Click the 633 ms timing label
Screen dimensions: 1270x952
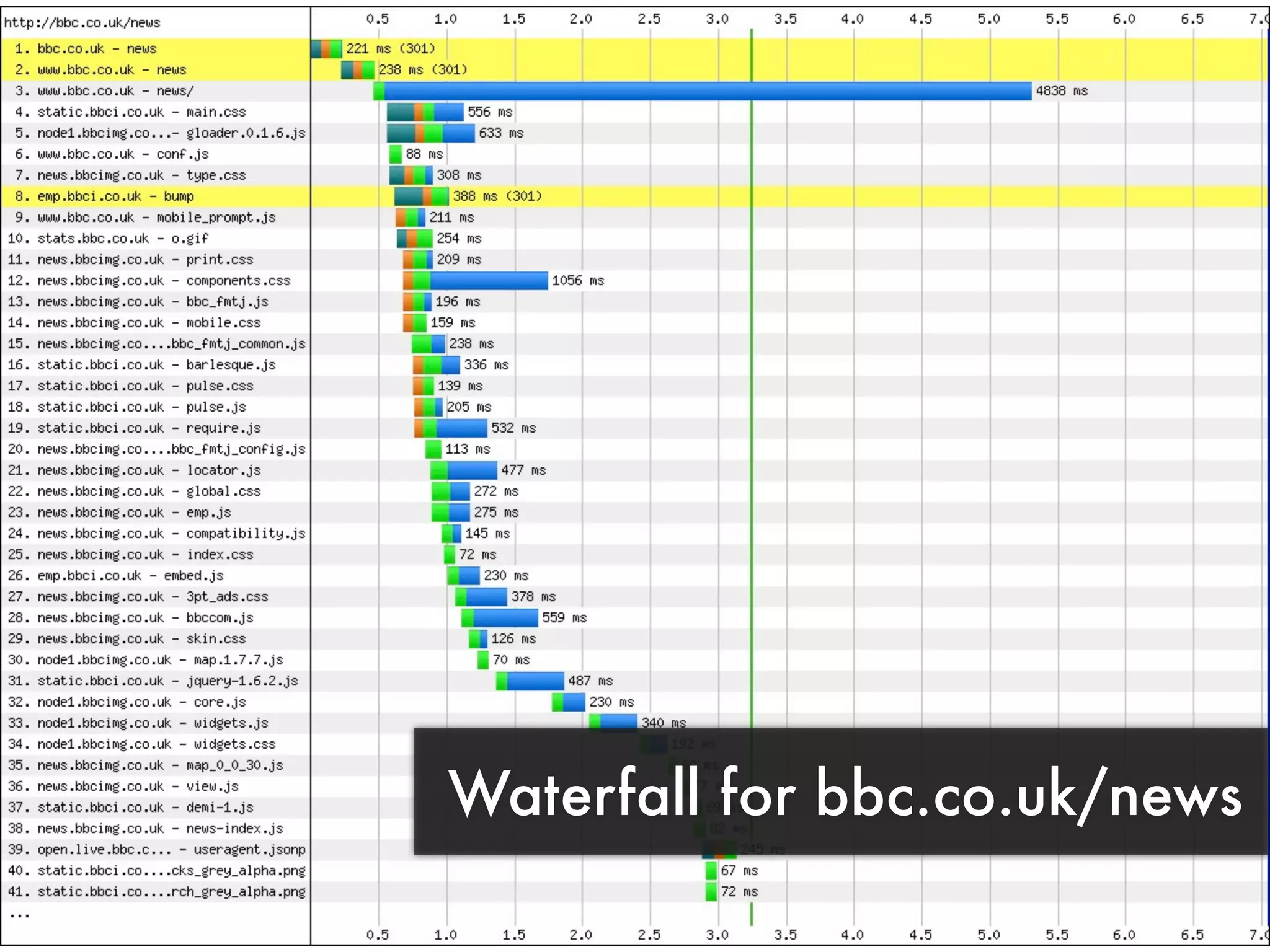[x=501, y=133]
